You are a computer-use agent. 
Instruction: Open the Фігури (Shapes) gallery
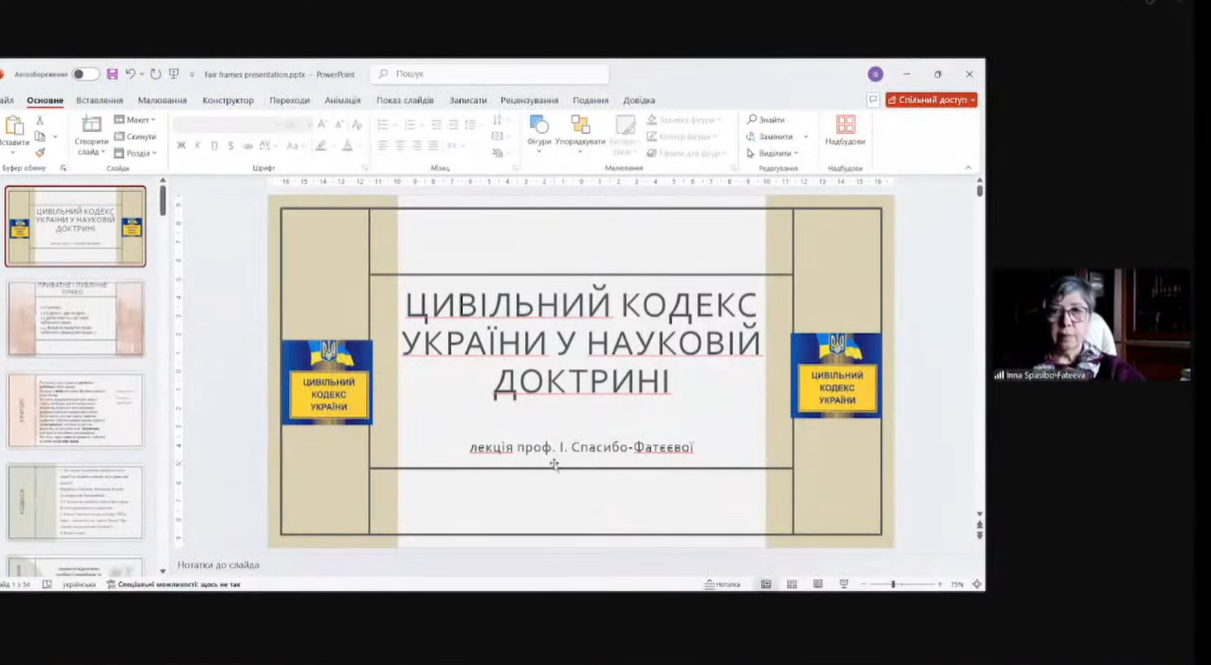pyautogui.click(x=539, y=130)
